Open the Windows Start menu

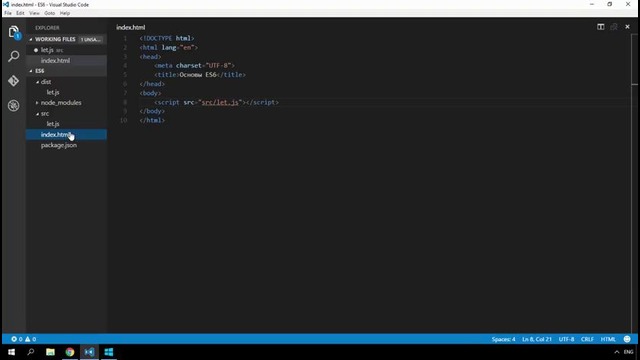[x=11, y=352]
